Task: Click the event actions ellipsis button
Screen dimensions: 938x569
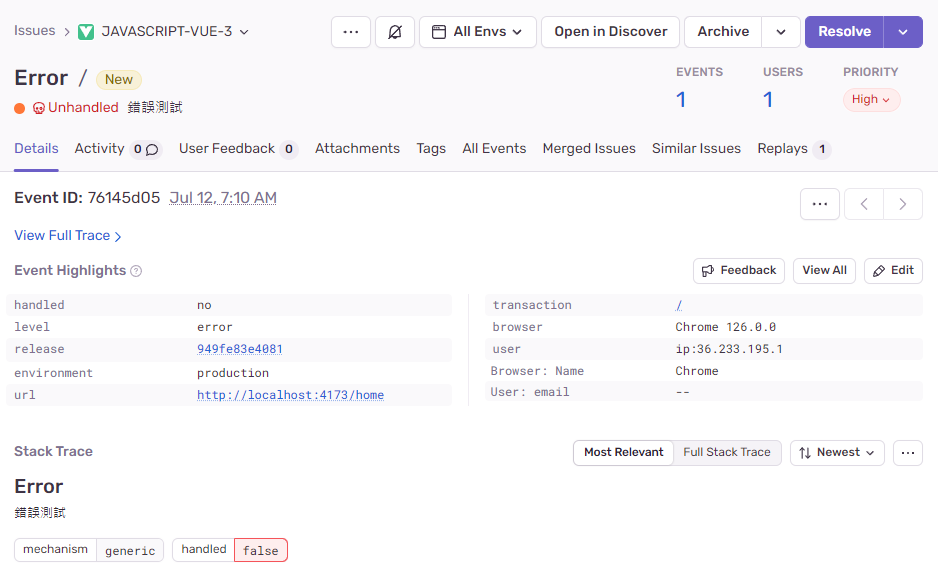Action: (819, 204)
